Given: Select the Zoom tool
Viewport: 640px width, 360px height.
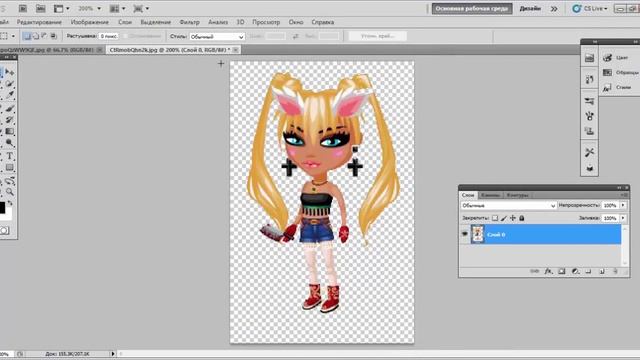Looking at the screenshot, I should point(9,192).
